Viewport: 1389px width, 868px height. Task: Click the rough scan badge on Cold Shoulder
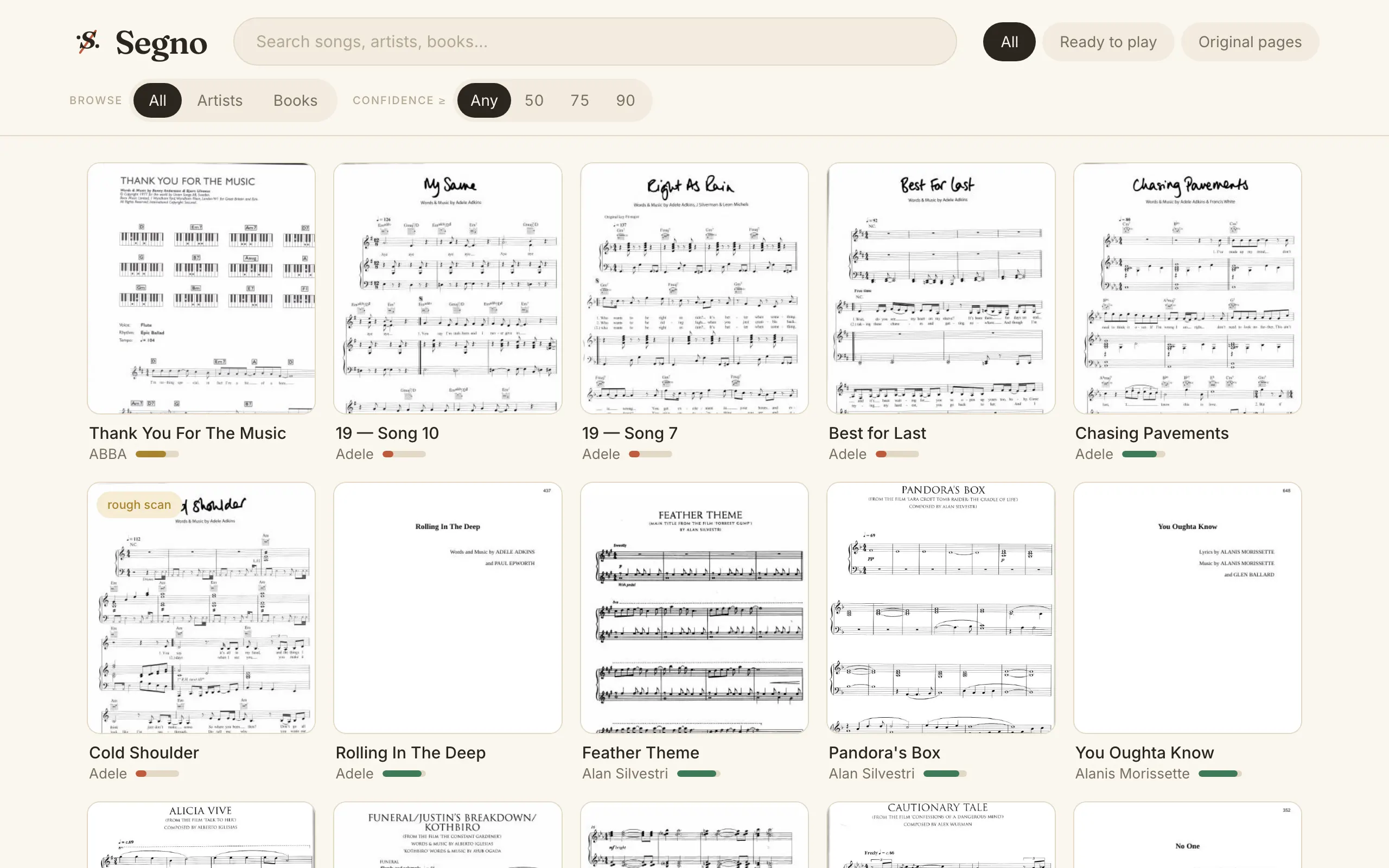click(x=139, y=505)
